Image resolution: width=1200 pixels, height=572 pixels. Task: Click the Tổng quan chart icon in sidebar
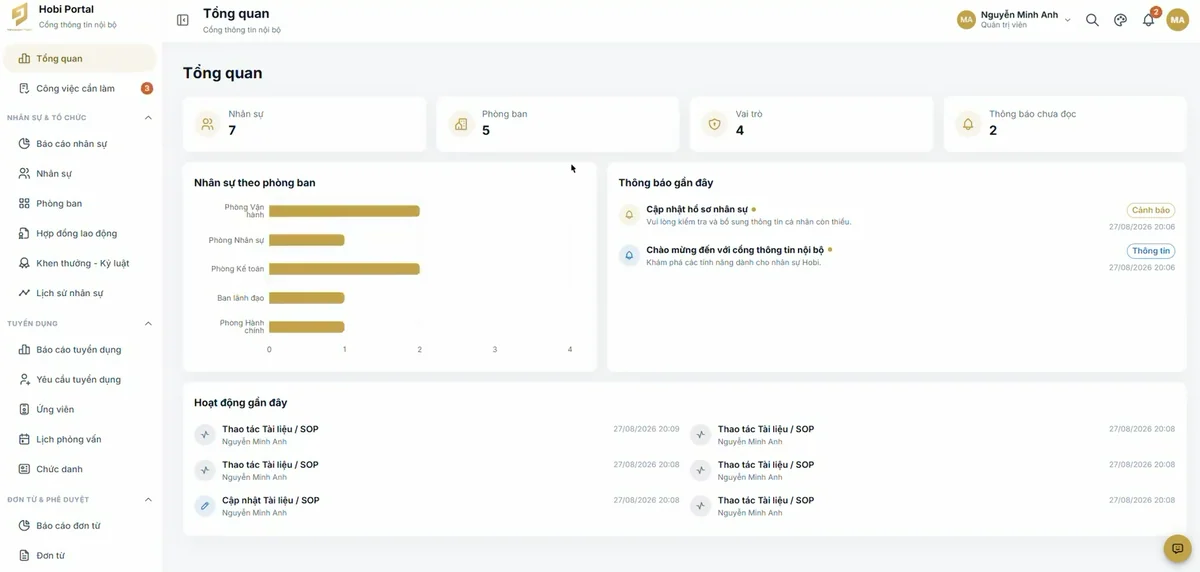[25, 58]
